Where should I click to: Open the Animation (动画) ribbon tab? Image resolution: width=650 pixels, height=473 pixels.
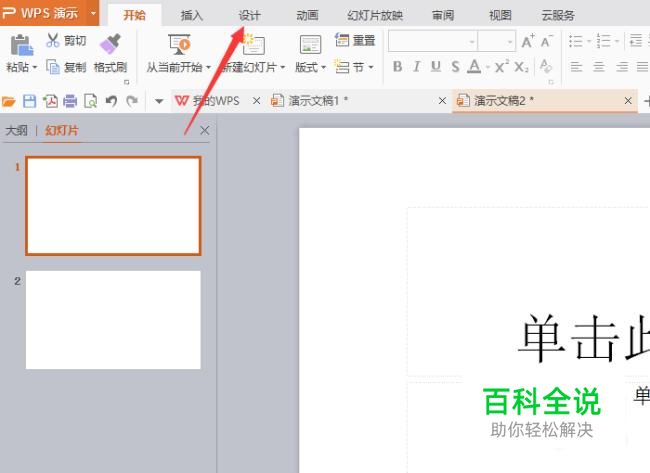307,16
